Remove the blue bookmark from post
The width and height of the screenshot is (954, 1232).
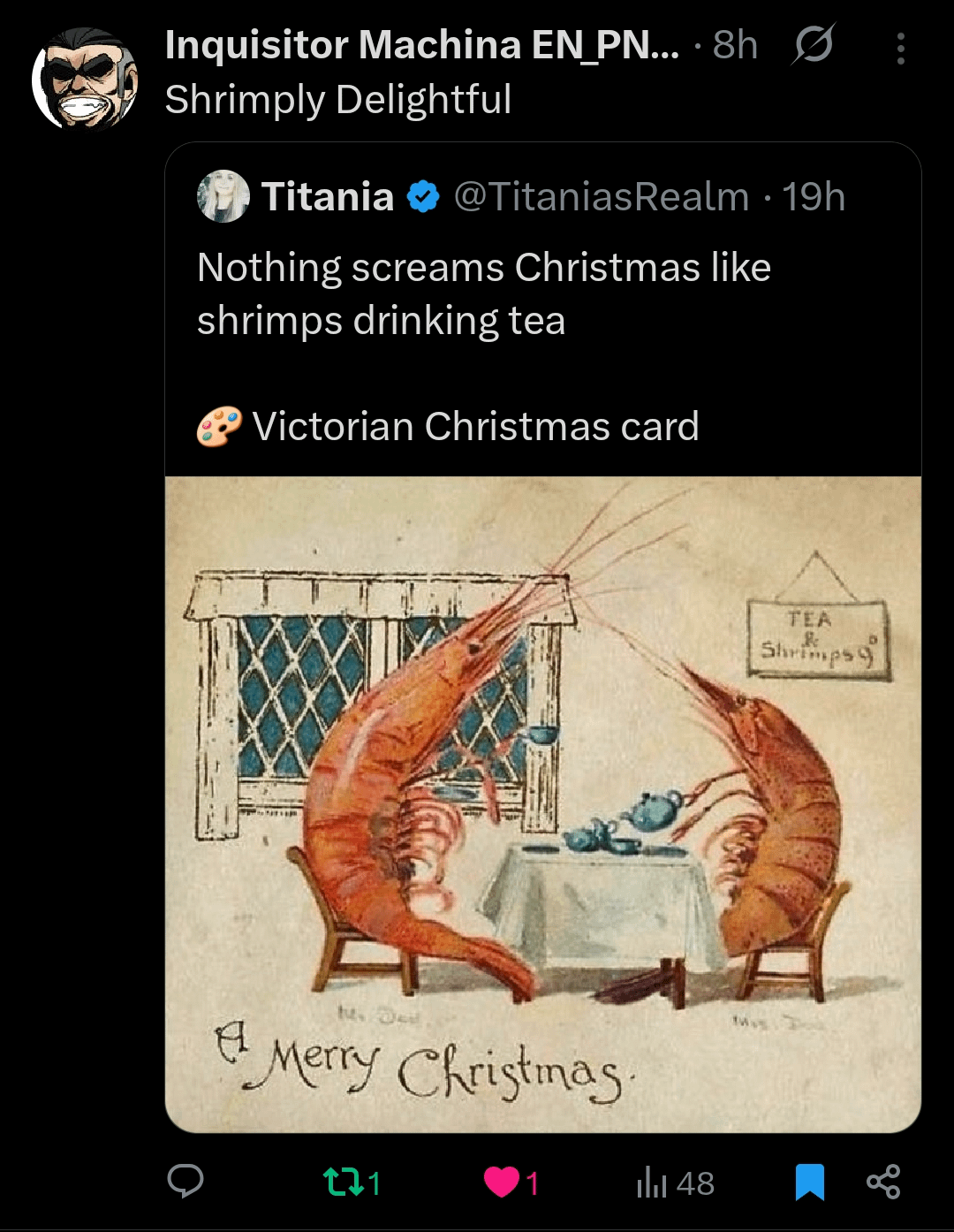(x=809, y=1183)
